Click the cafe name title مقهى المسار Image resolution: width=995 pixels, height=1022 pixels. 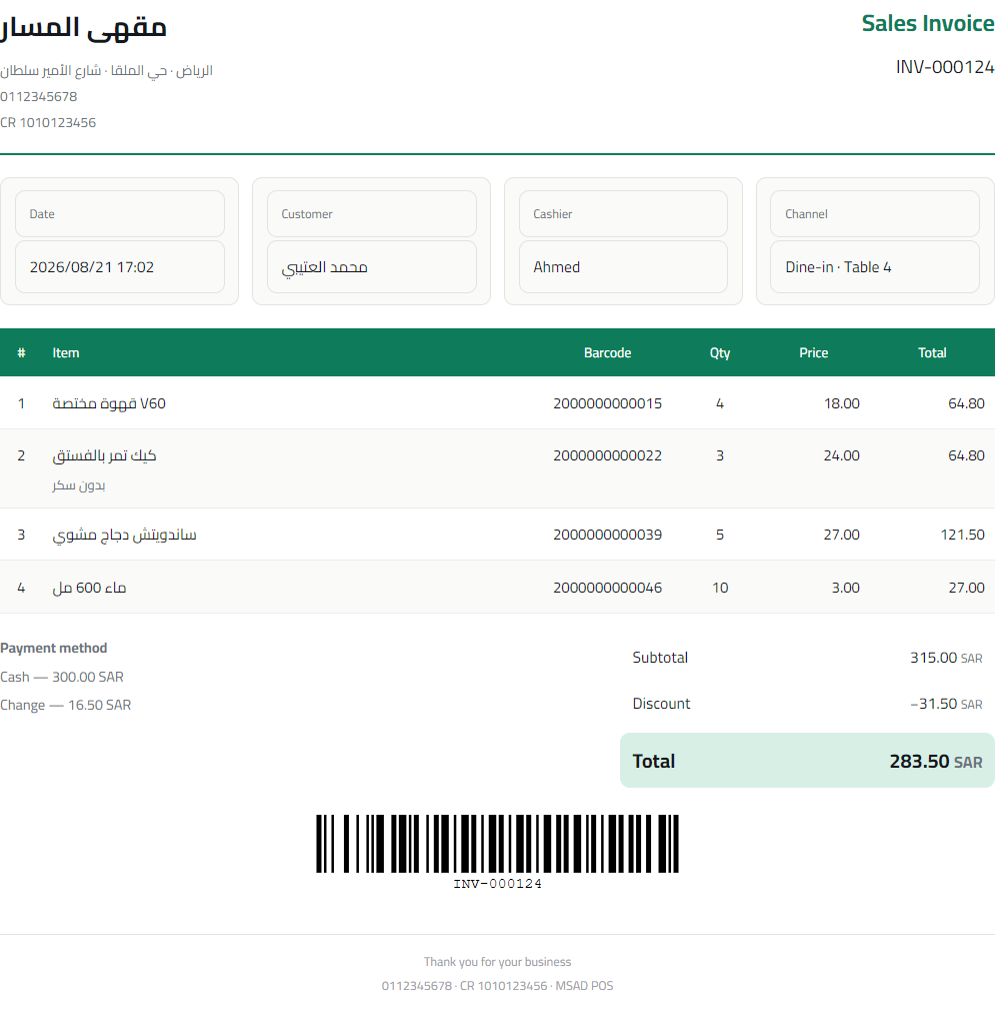click(x=83, y=27)
